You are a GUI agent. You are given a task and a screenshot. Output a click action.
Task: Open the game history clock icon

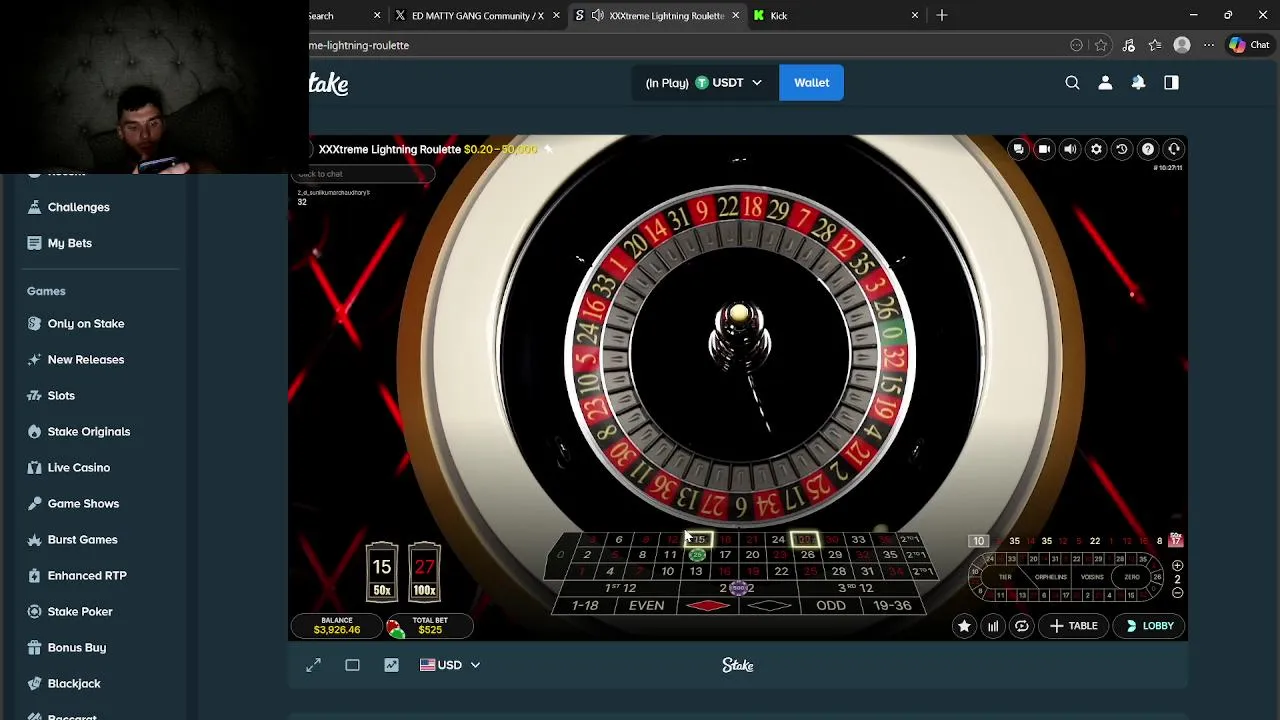pyautogui.click(x=1122, y=149)
